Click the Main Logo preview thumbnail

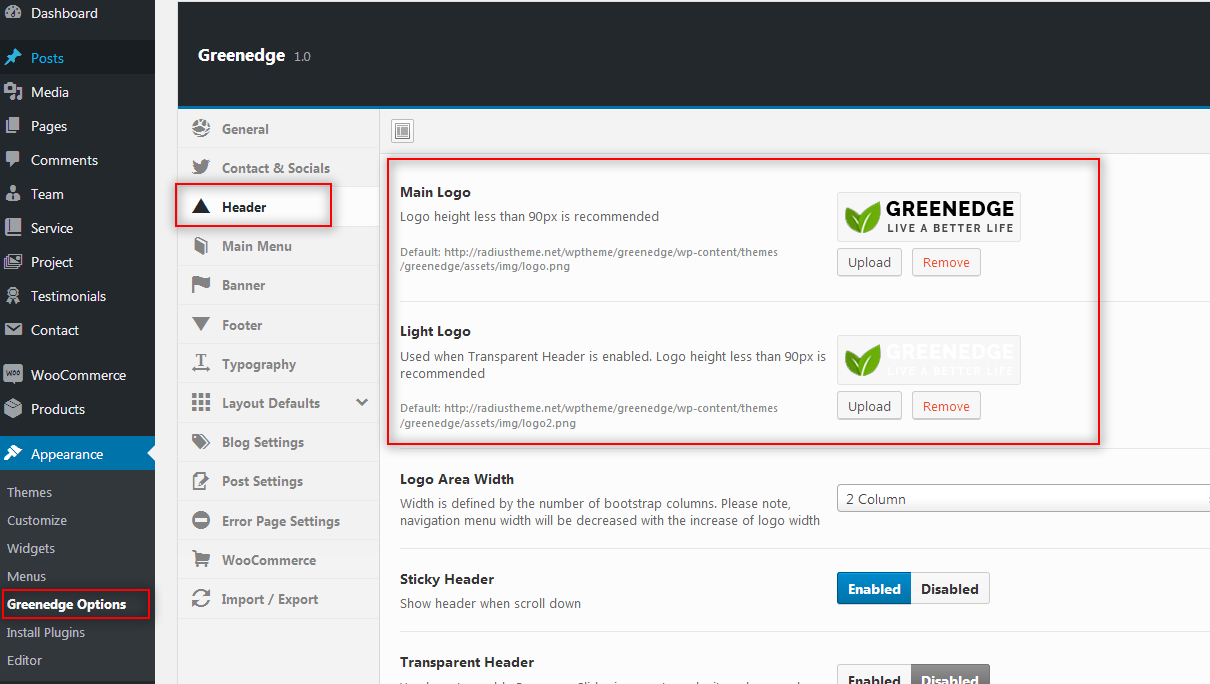[929, 217]
